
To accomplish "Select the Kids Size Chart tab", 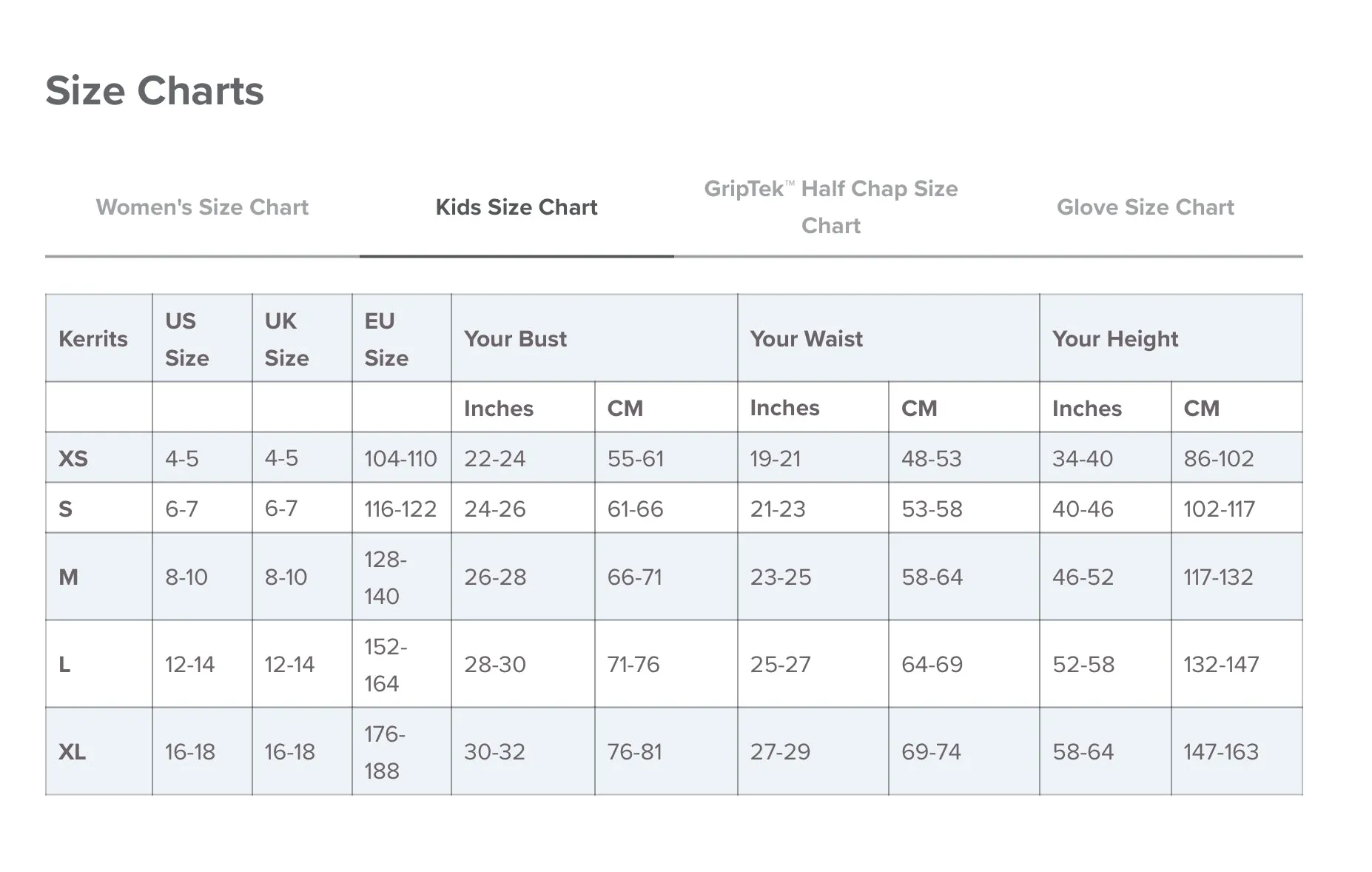I will point(517,207).
